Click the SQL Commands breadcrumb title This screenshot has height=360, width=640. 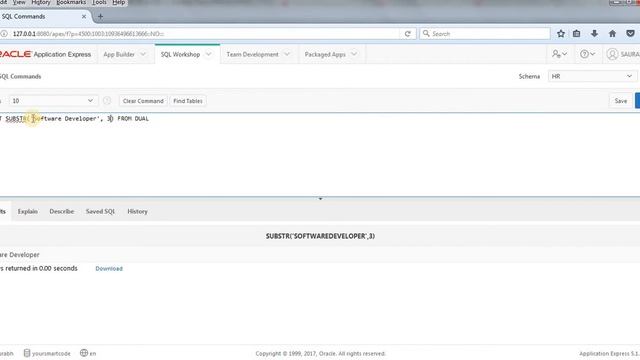20,76
